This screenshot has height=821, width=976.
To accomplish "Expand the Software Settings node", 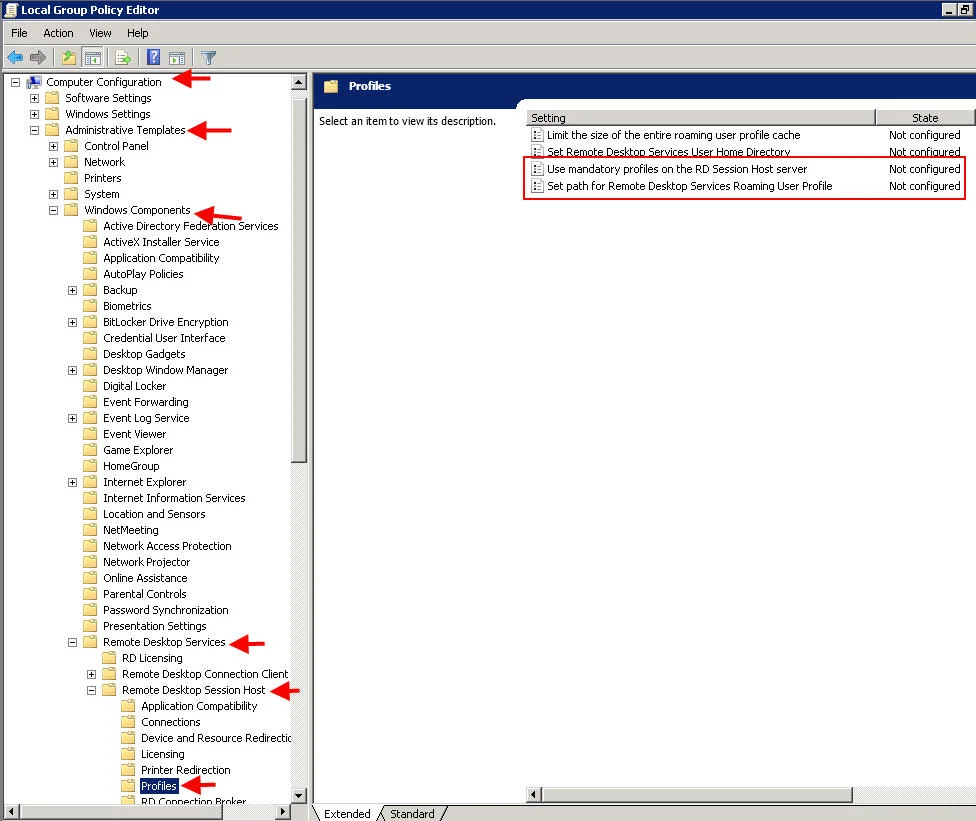I will point(34,98).
